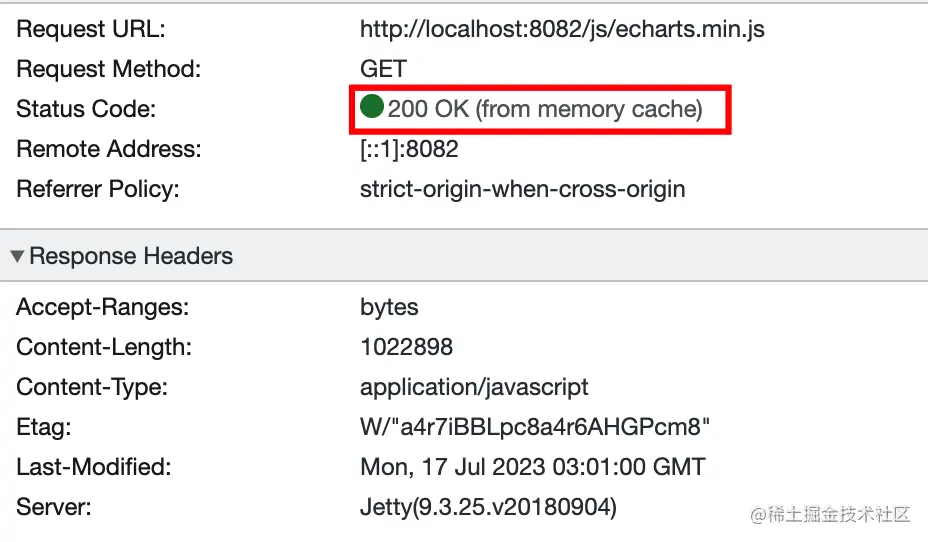
Task: Click the request URL value
Action: coord(562,29)
